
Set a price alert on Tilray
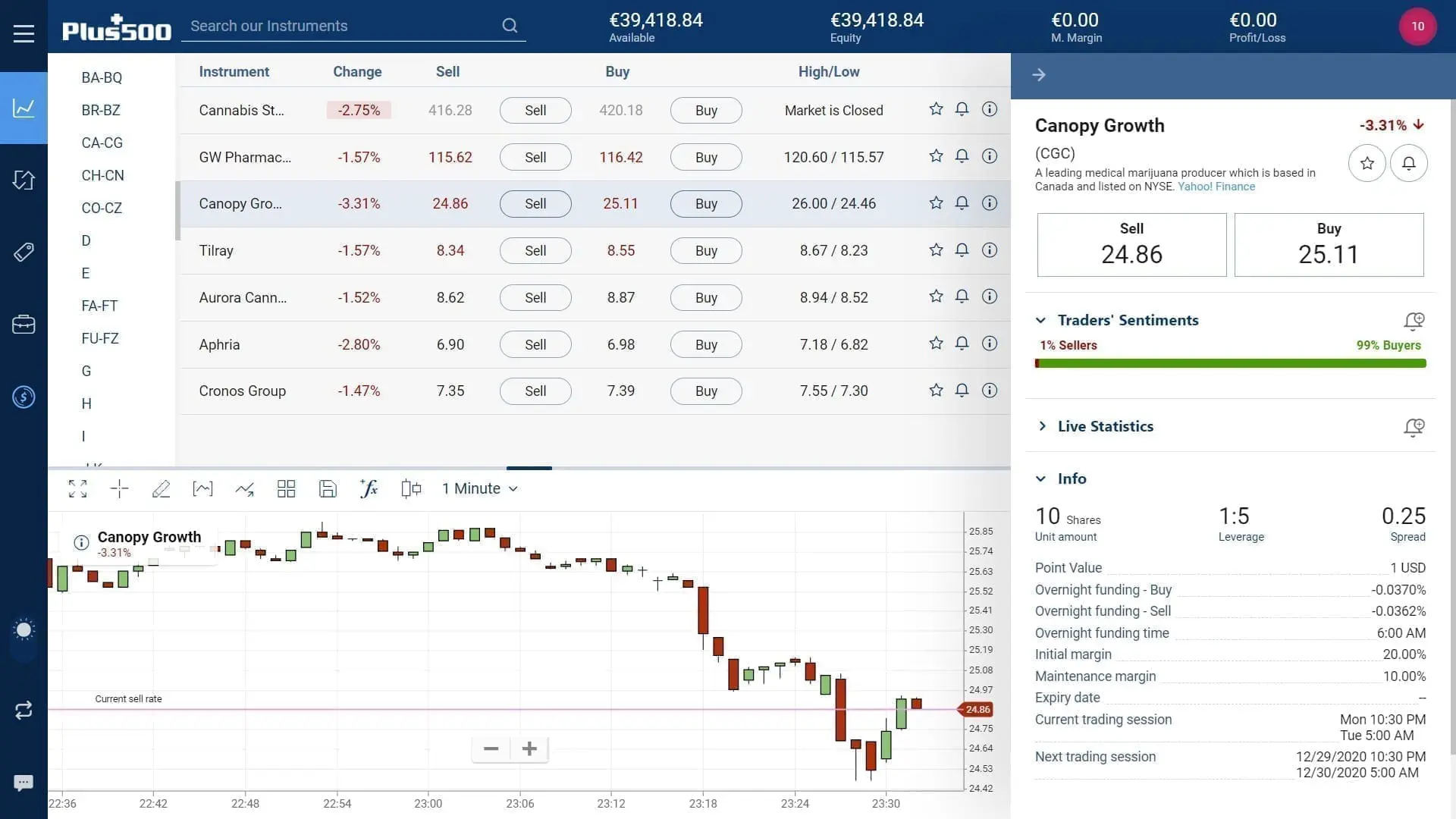[962, 249]
